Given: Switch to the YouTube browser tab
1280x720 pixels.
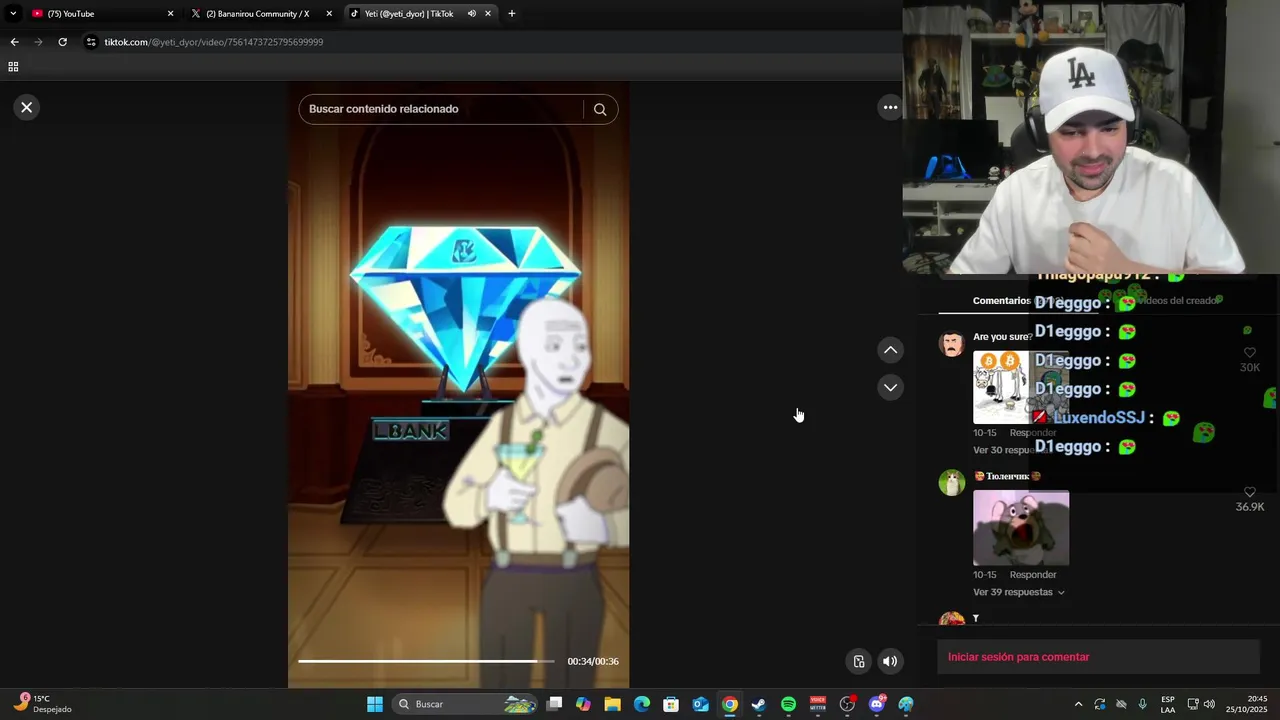Looking at the screenshot, I should [x=100, y=14].
